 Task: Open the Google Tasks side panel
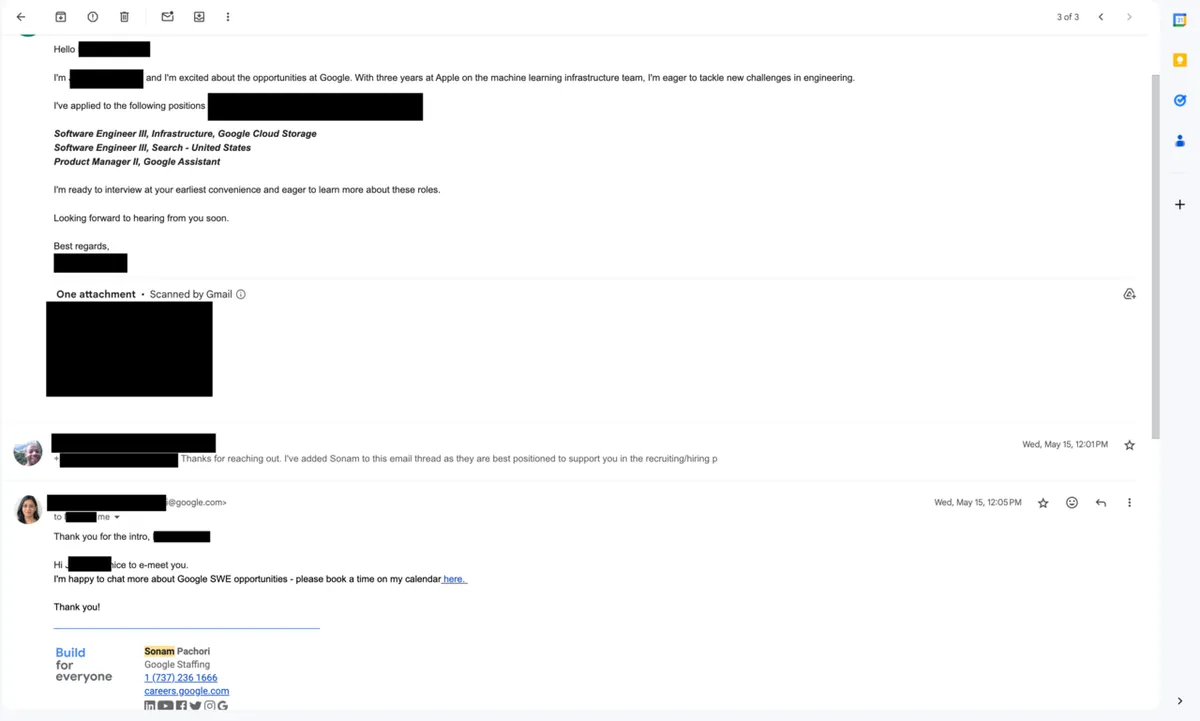point(1180,100)
